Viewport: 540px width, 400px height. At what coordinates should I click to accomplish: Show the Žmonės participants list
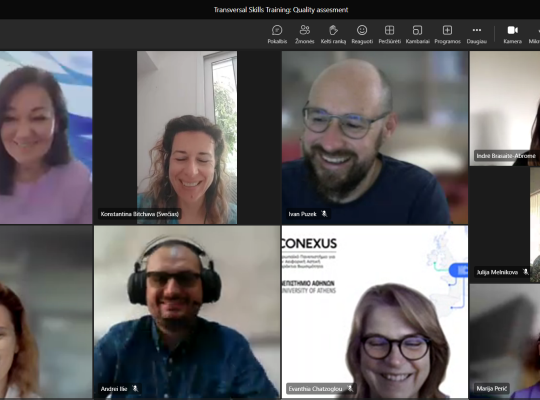(x=304, y=34)
